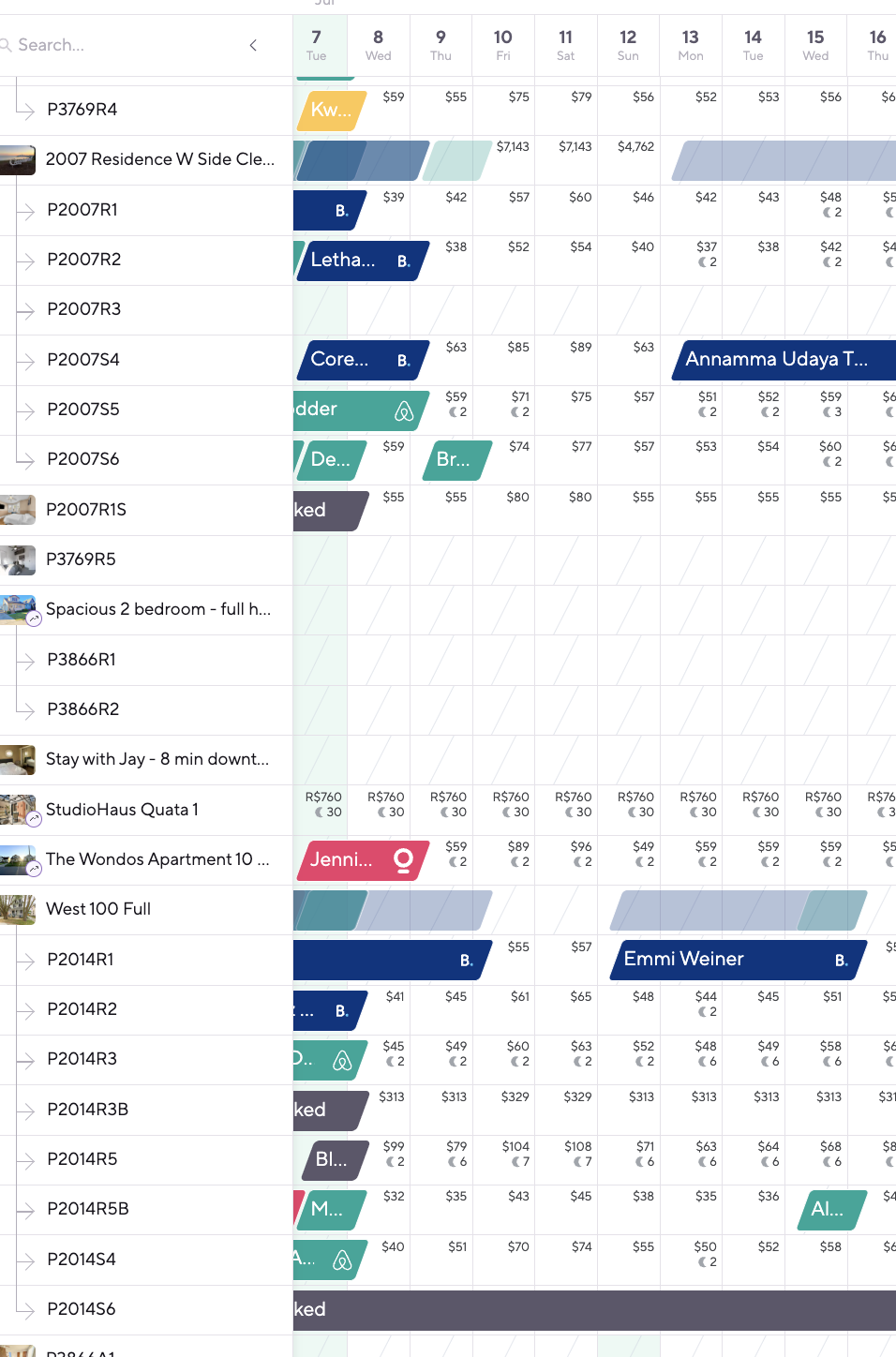Open 2007 Residence W Side listing thumbnail
Screen dimensions: 896x1357
coord(18,160)
